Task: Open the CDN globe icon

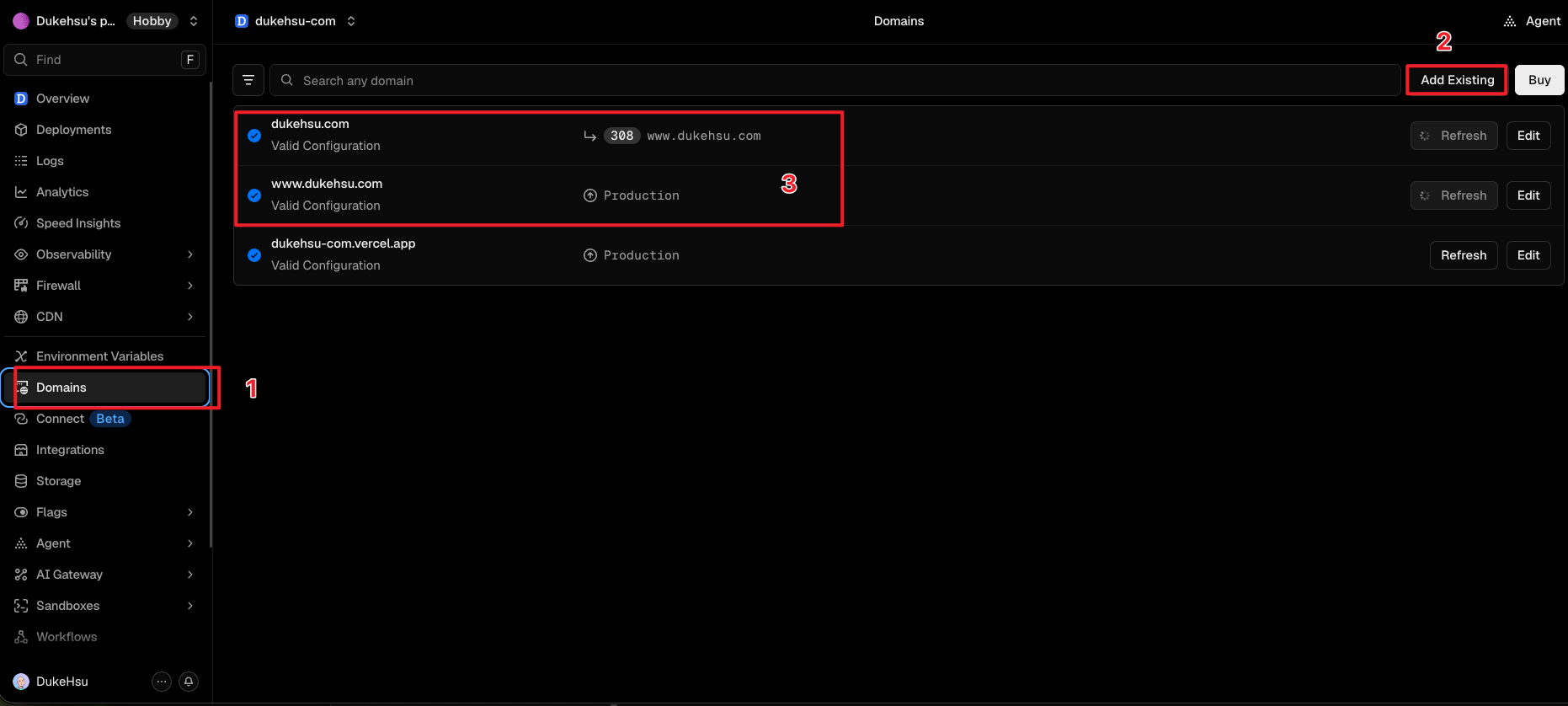Action: pos(21,317)
